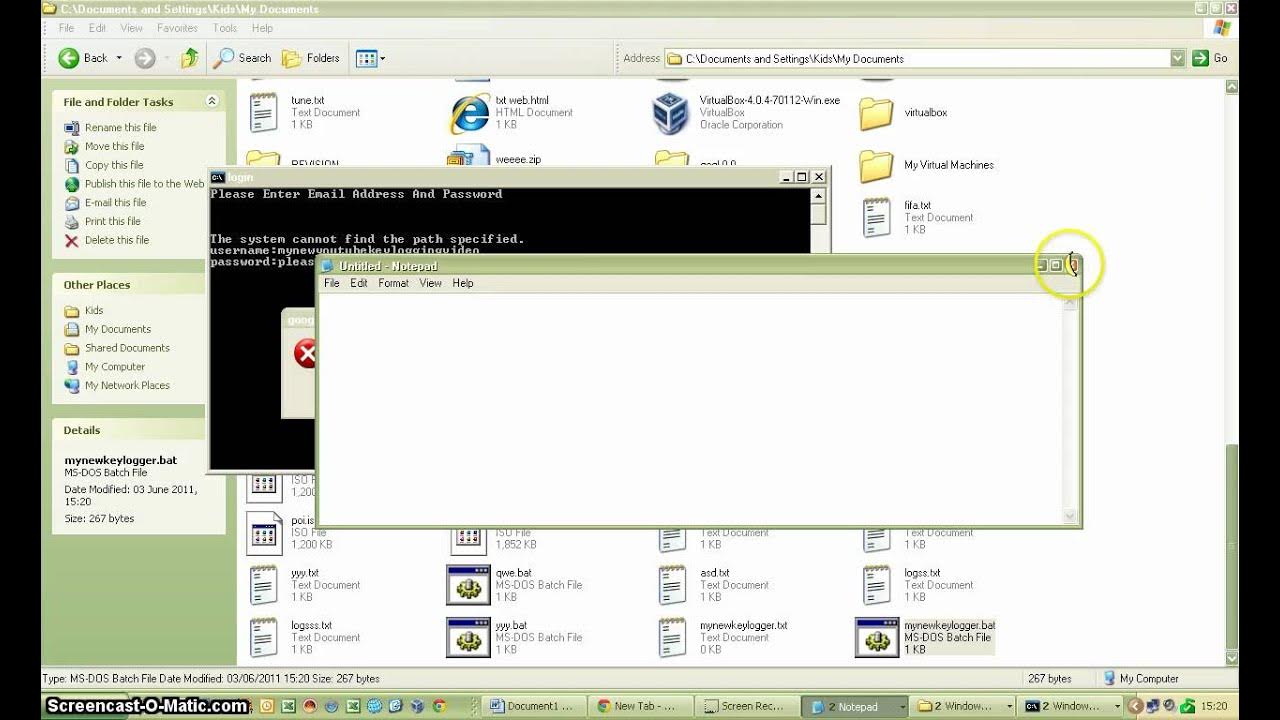
Task: Click Notepad's scrollbar down arrow
Action: pos(1070,516)
